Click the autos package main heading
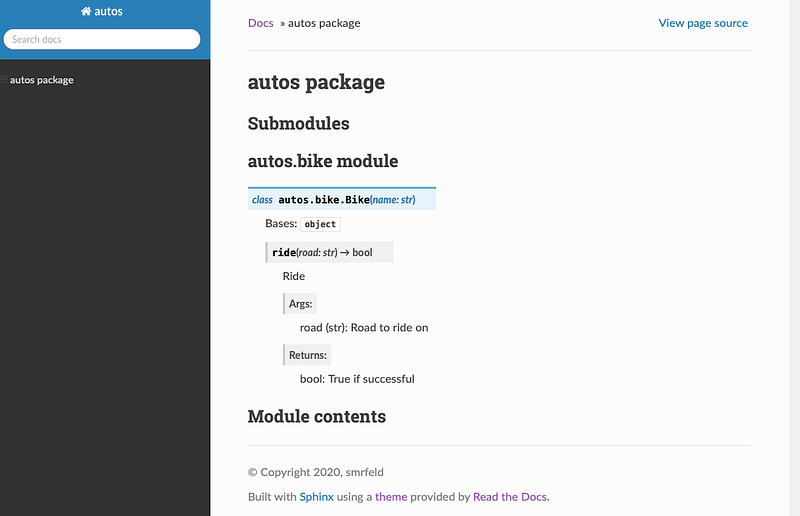Screen dimensions: 800x516 click(316, 82)
